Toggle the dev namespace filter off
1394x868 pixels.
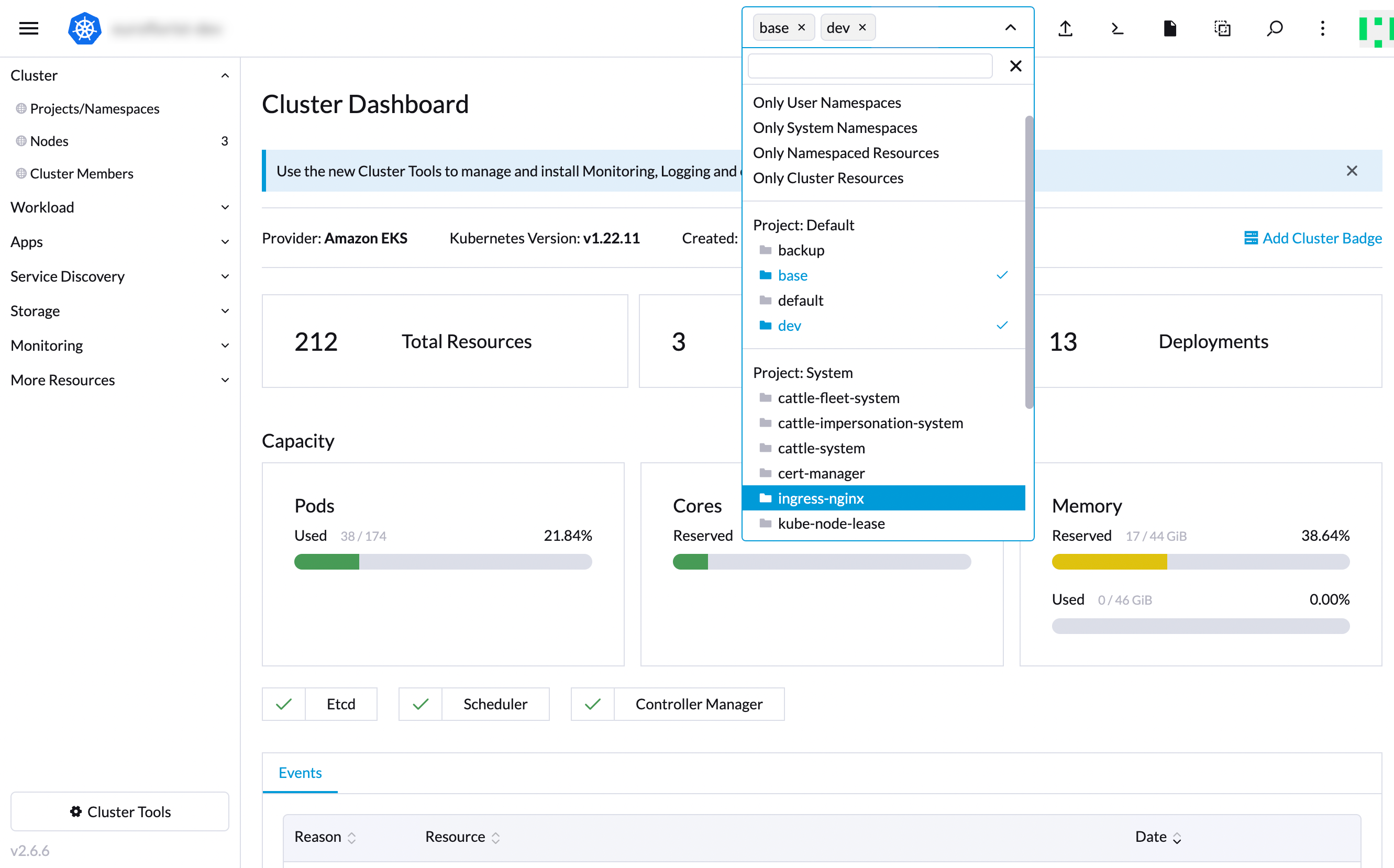coord(790,324)
